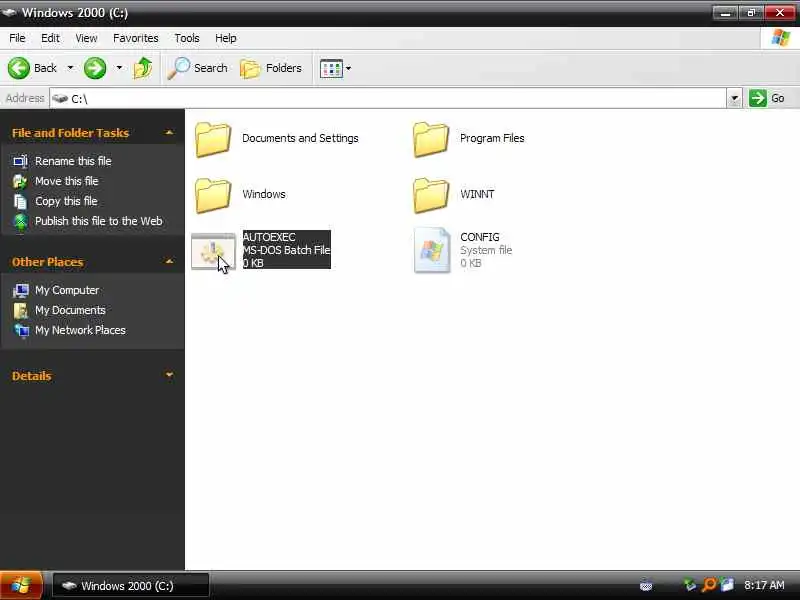Open My Computer from Other Places
The image size is (800, 600).
click(x=67, y=290)
